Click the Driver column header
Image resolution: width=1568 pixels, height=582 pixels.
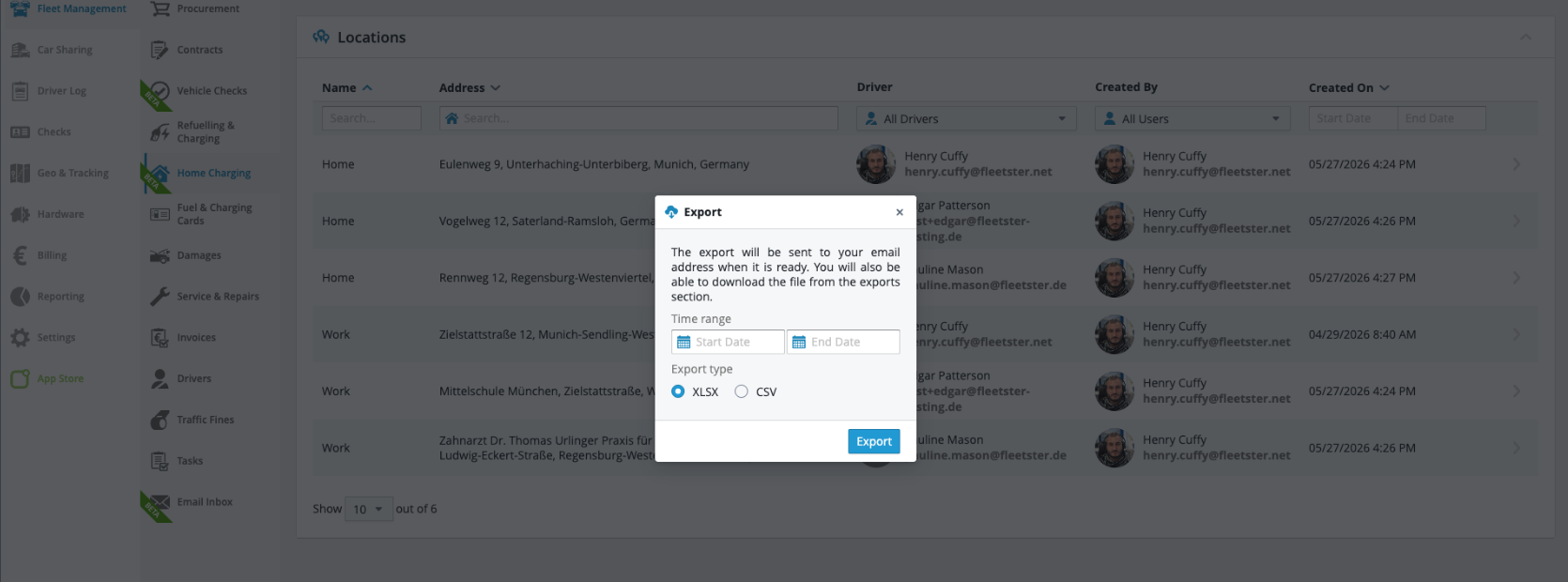tap(874, 87)
